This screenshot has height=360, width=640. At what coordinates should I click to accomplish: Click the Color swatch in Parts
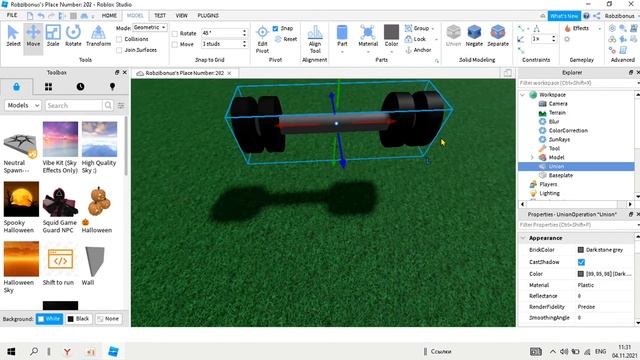point(391,32)
